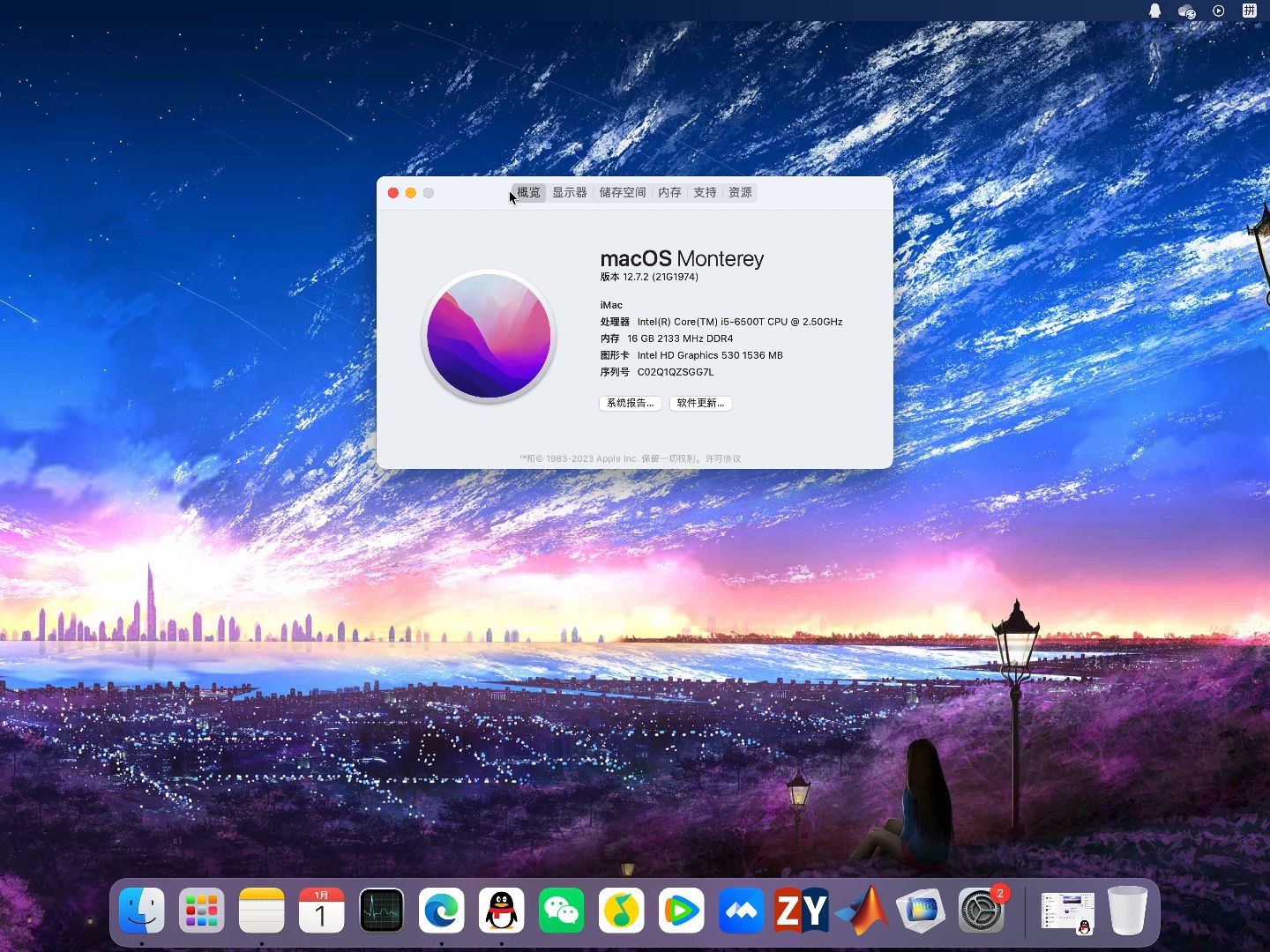Click the cloud sync menu bar icon
The image size is (1270, 952).
click(1187, 11)
